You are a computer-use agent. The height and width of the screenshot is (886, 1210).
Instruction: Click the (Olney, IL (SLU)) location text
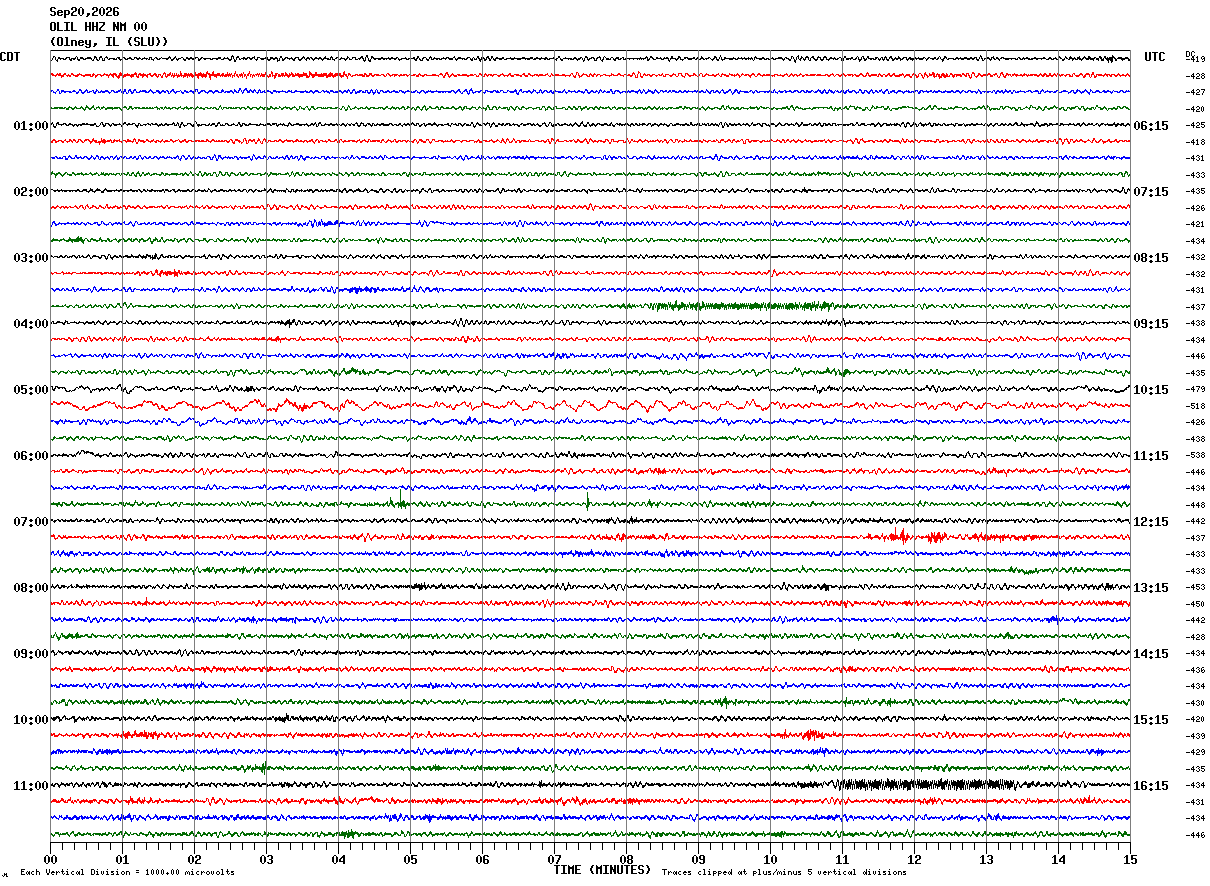tap(109, 42)
